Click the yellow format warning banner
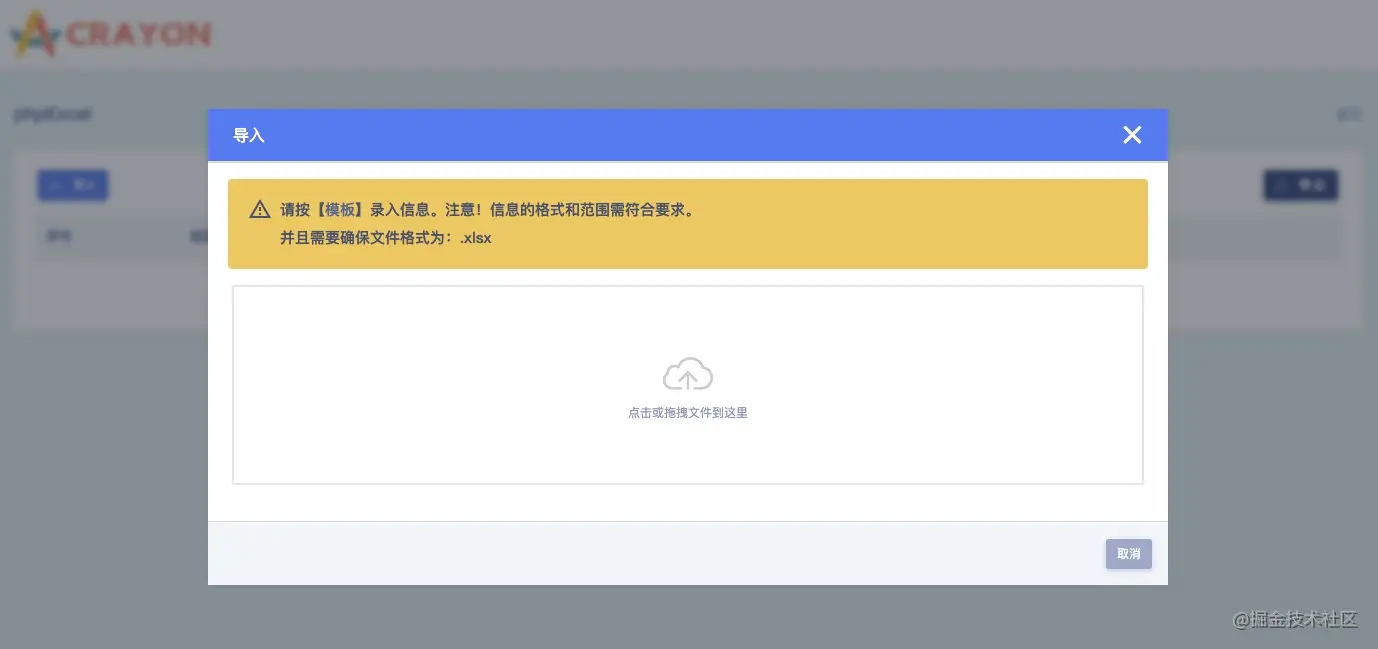Image resolution: width=1378 pixels, height=649 pixels. [x=688, y=223]
